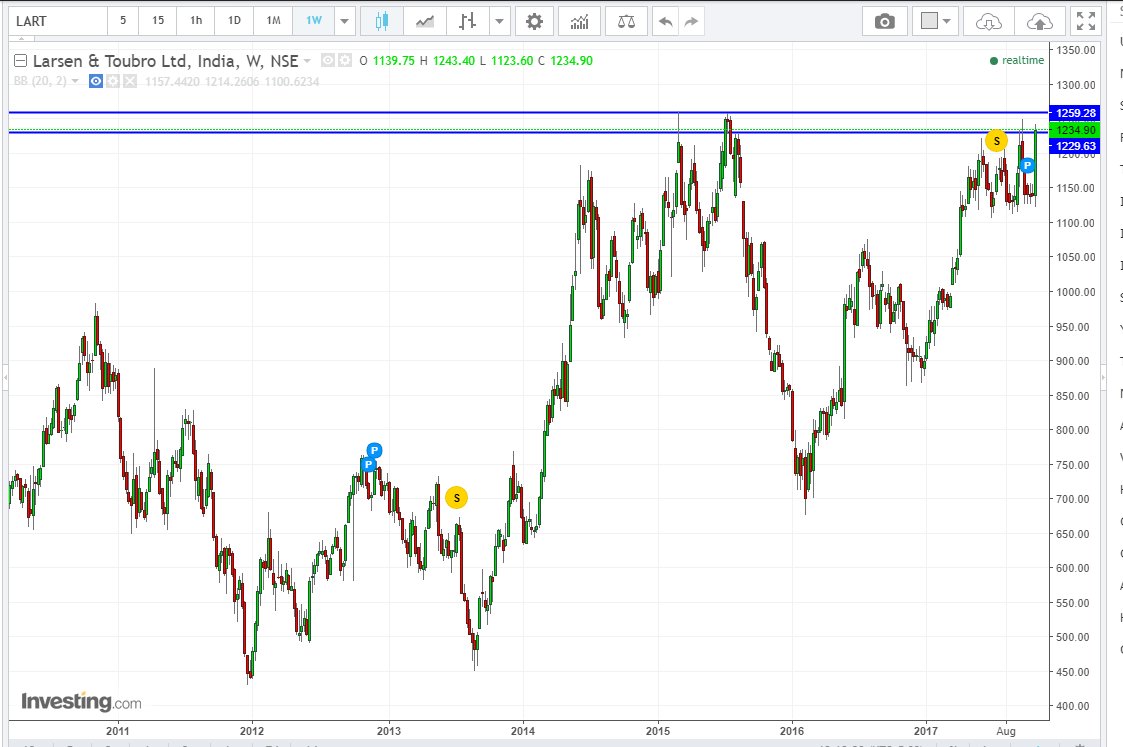Open settings gear beside the symbol title

[x=344, y=61]
